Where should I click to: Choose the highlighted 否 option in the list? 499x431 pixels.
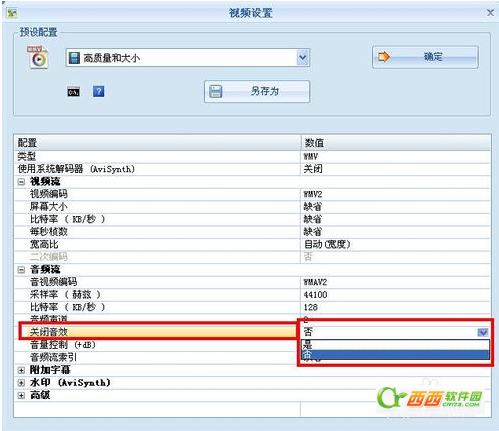pyautogui.click(x=395, y=354)
